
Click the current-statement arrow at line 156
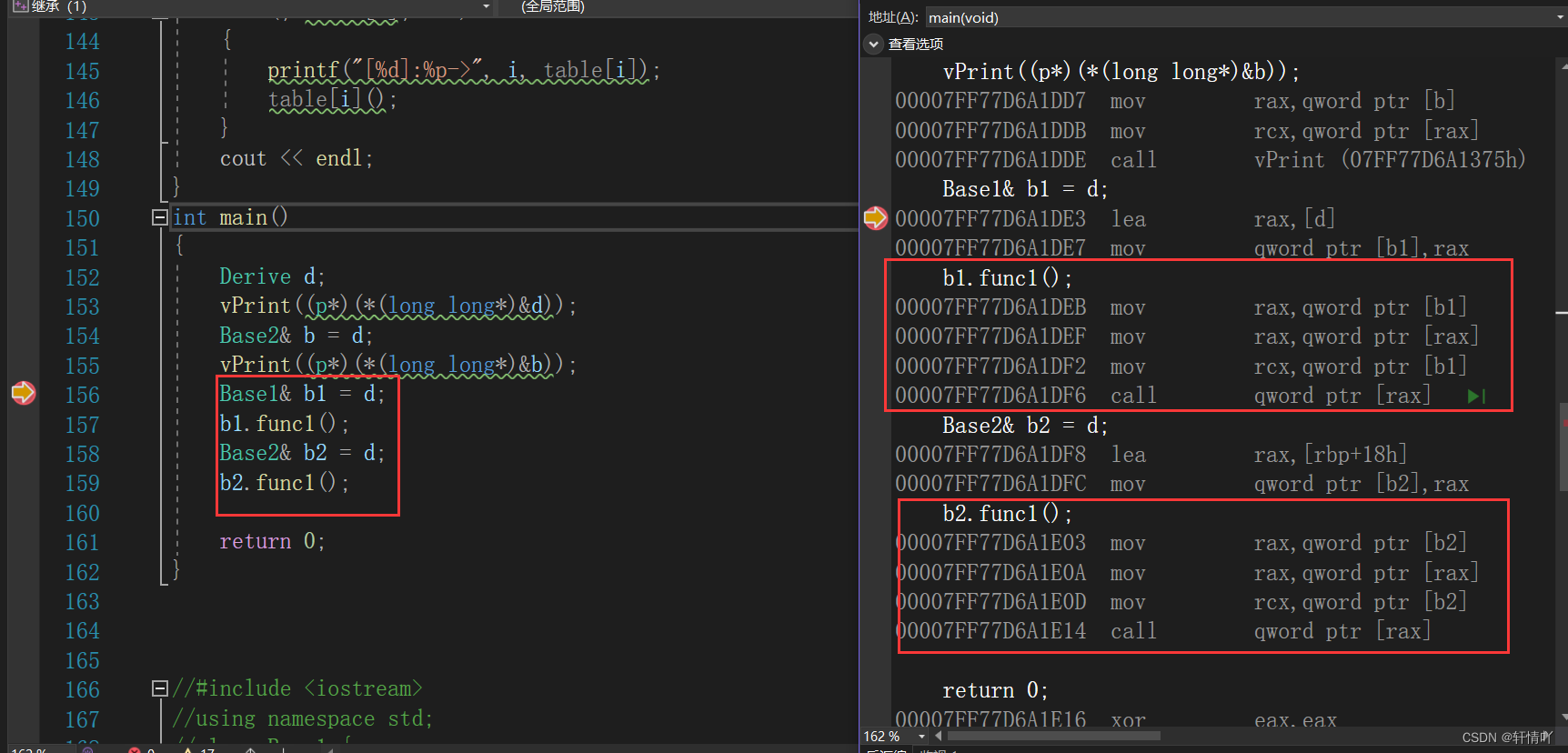(x=24, y=393)
